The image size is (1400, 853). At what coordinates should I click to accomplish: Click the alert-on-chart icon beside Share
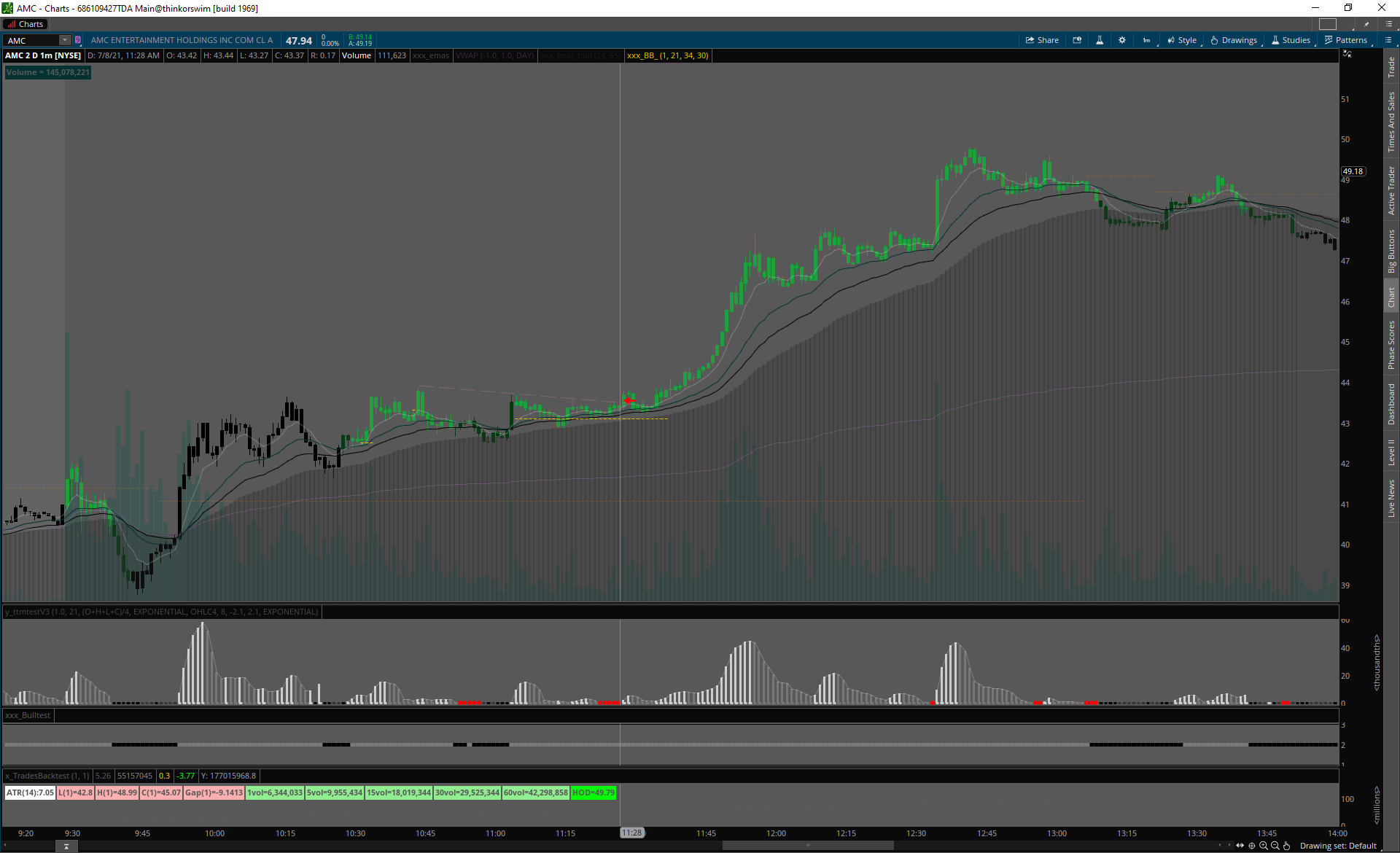pyautogui.click(x=1077, y=40)
